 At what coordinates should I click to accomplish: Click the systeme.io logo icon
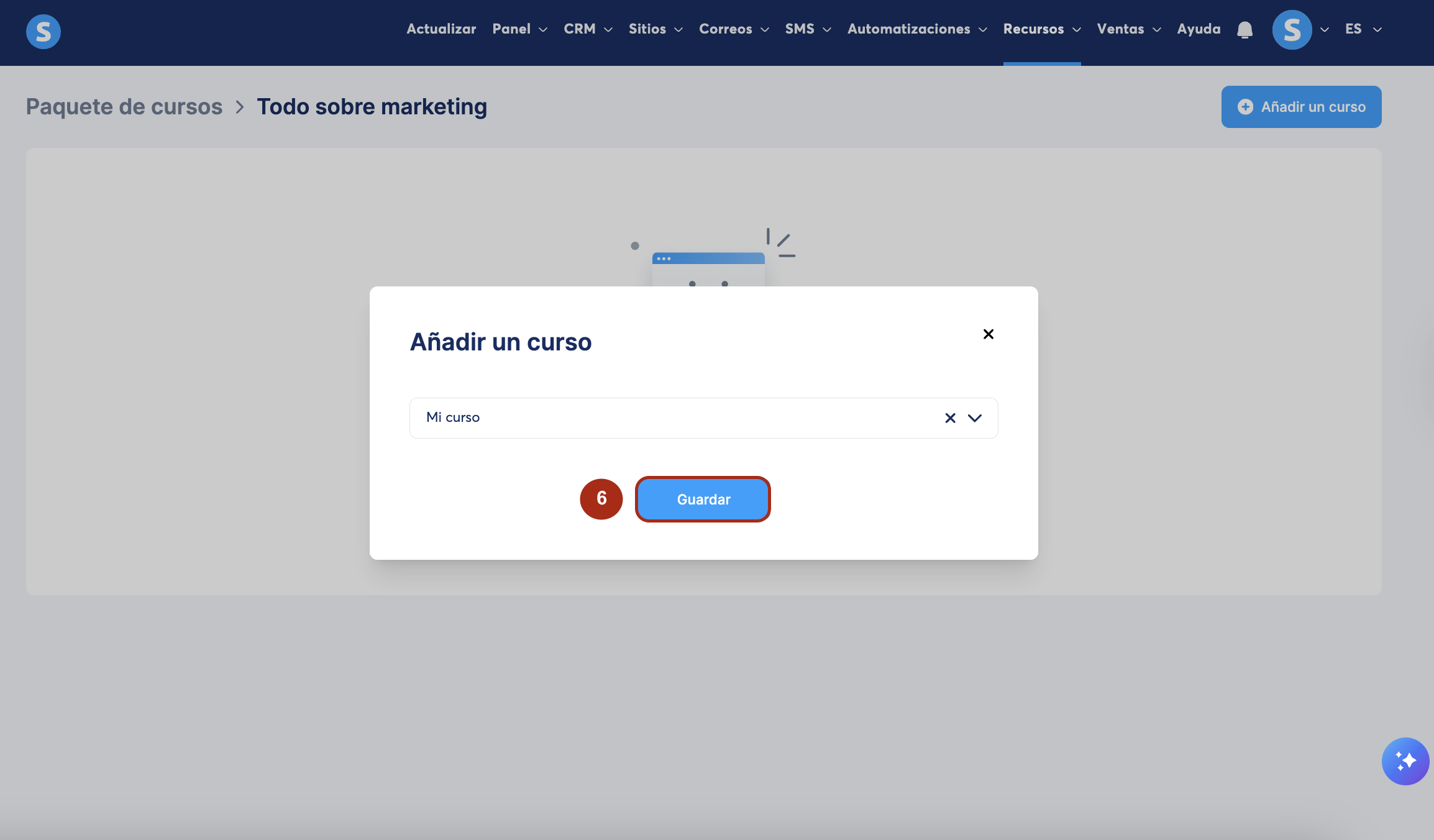click(43, 31)
